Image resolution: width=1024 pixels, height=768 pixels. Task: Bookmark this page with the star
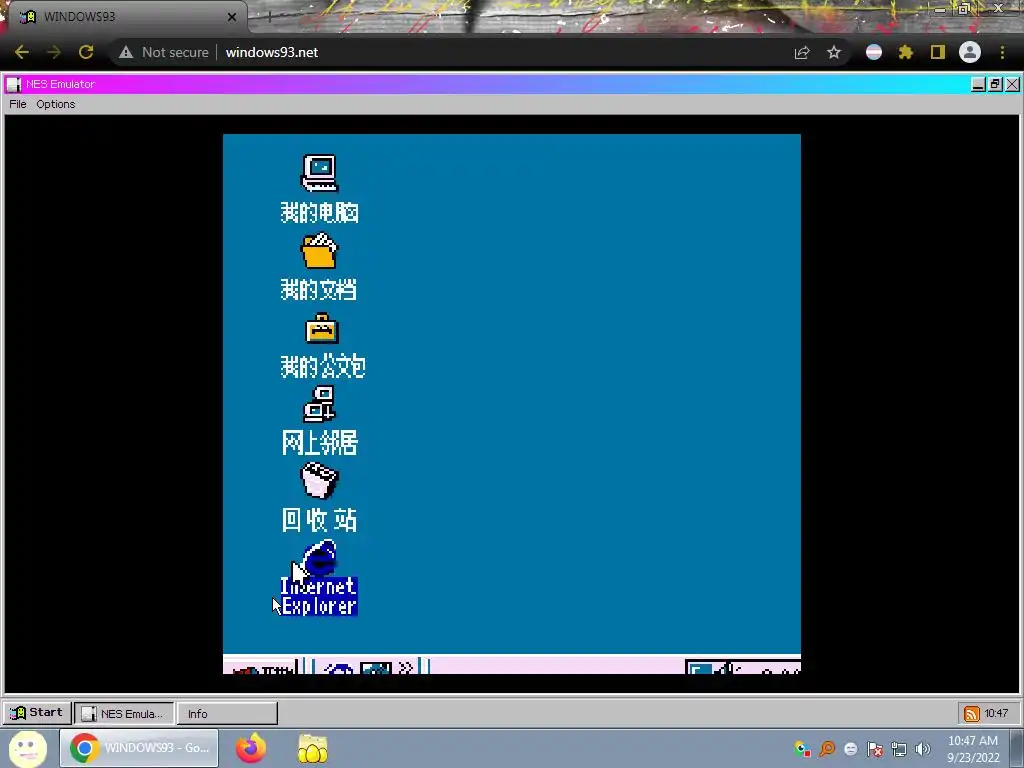click(834, 52)
